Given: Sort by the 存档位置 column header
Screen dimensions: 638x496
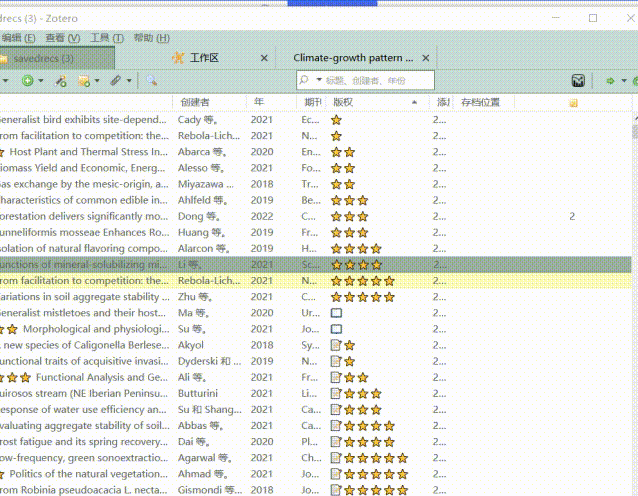Looking at the screenshot, I should pyautogui.click(x=480, y=102).
